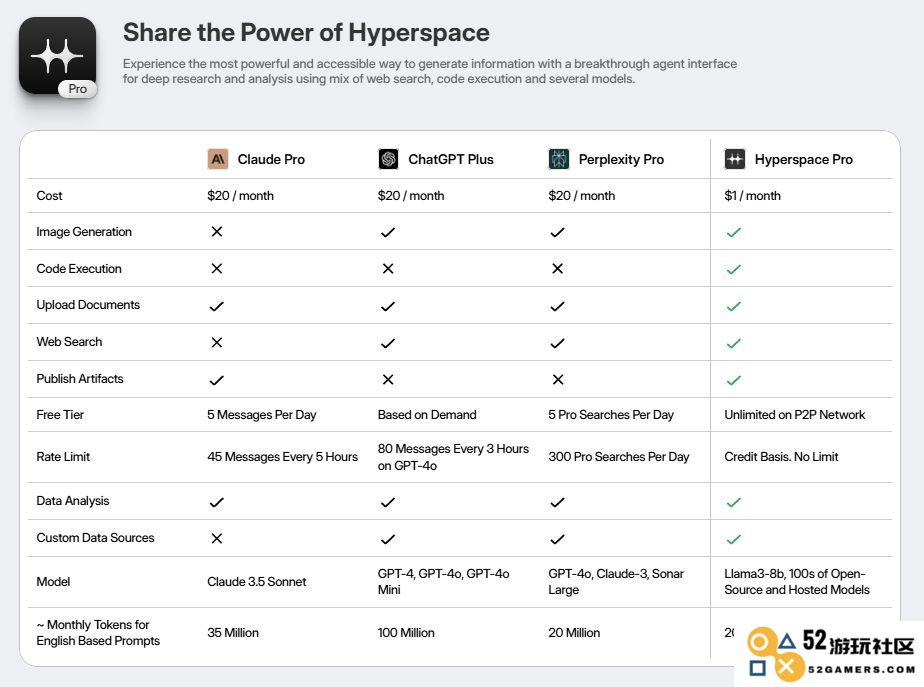The height and width of the screenshot is (687, 924).
Task: Click the 'Data Analysis' row label
Action: (72, 501)
